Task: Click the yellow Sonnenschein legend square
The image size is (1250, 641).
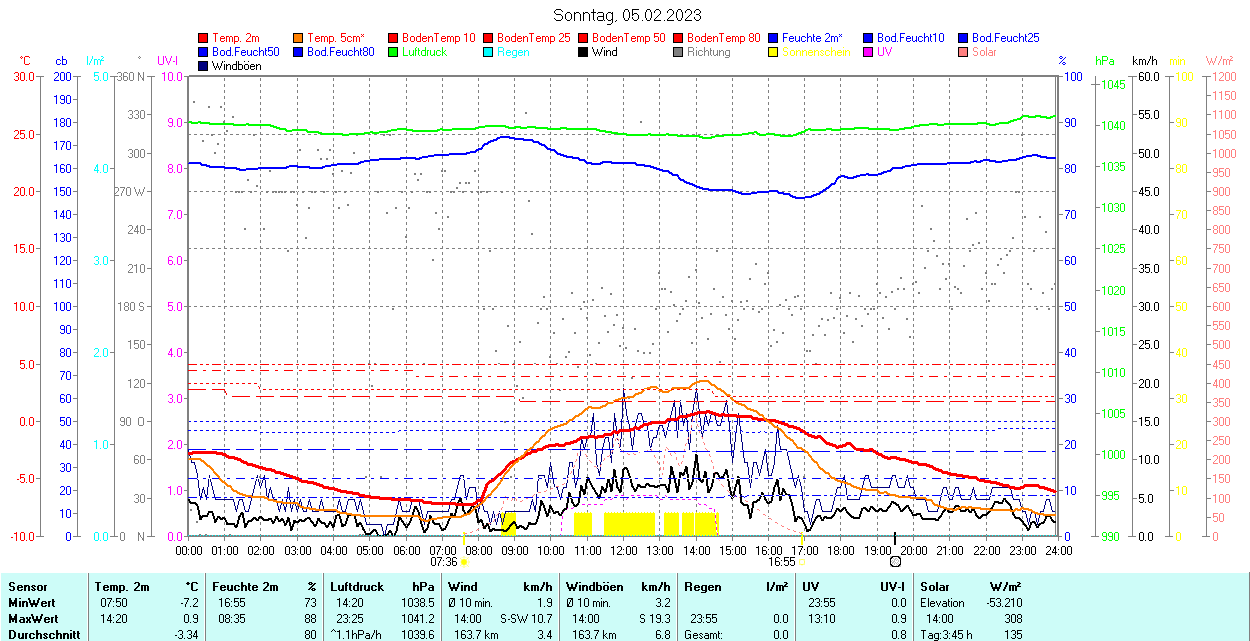Action: pyautogui.click(x=774, y=52)
